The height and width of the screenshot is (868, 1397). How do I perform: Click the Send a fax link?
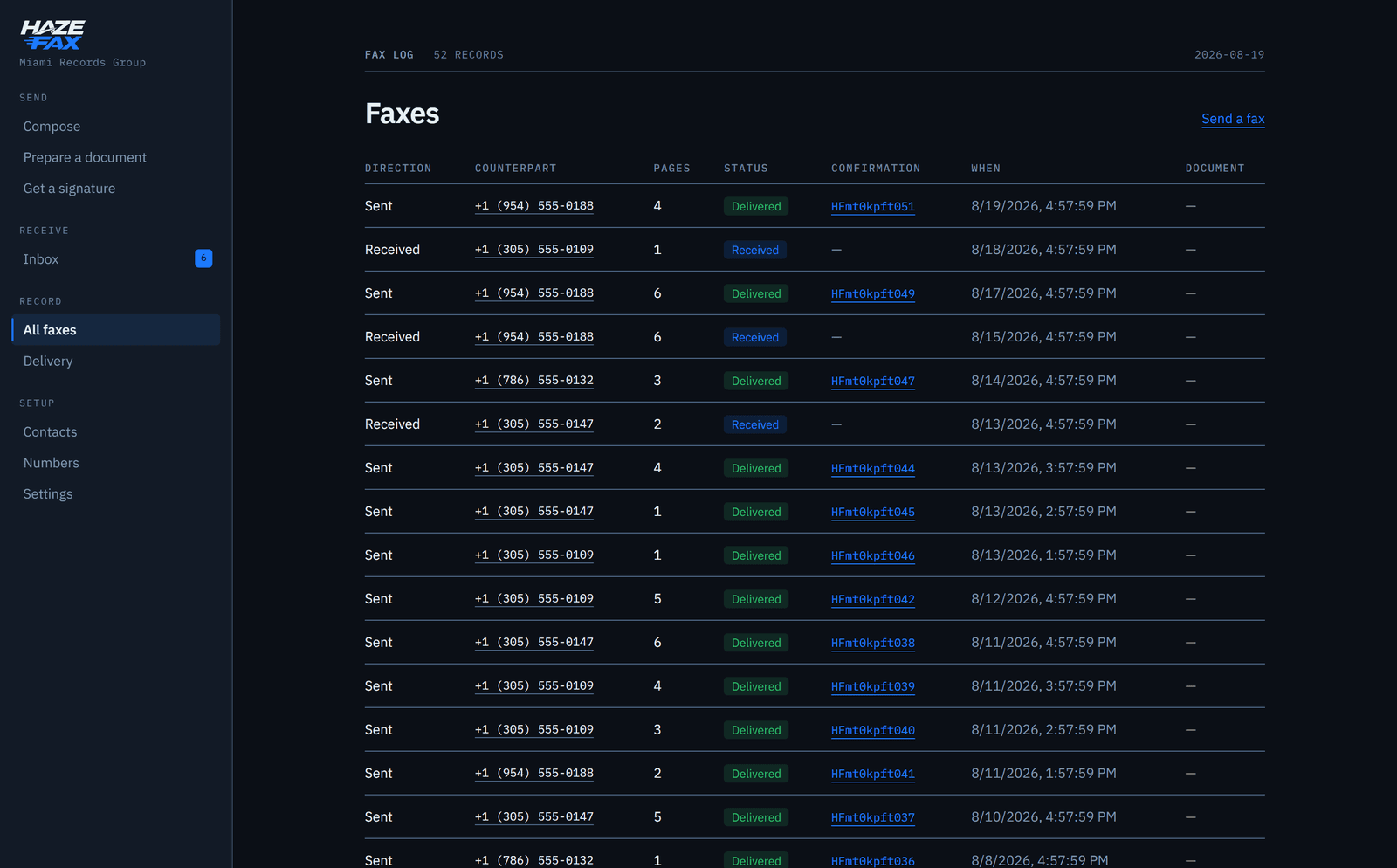pos(1233,119)
